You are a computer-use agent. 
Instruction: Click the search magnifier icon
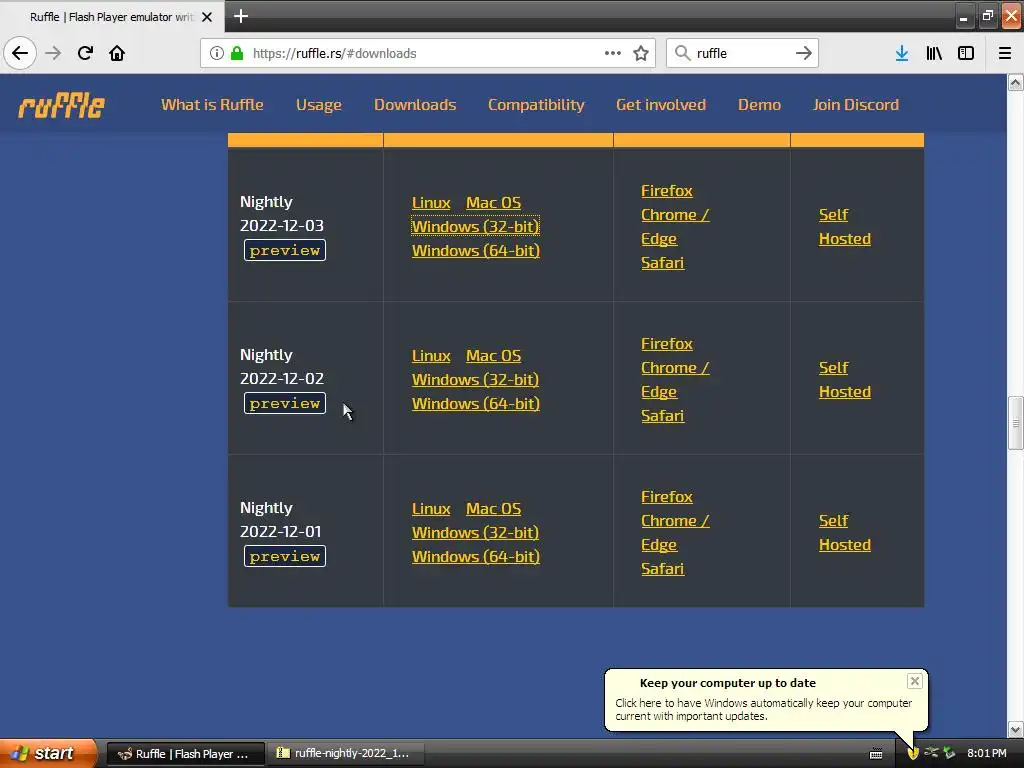682,53
